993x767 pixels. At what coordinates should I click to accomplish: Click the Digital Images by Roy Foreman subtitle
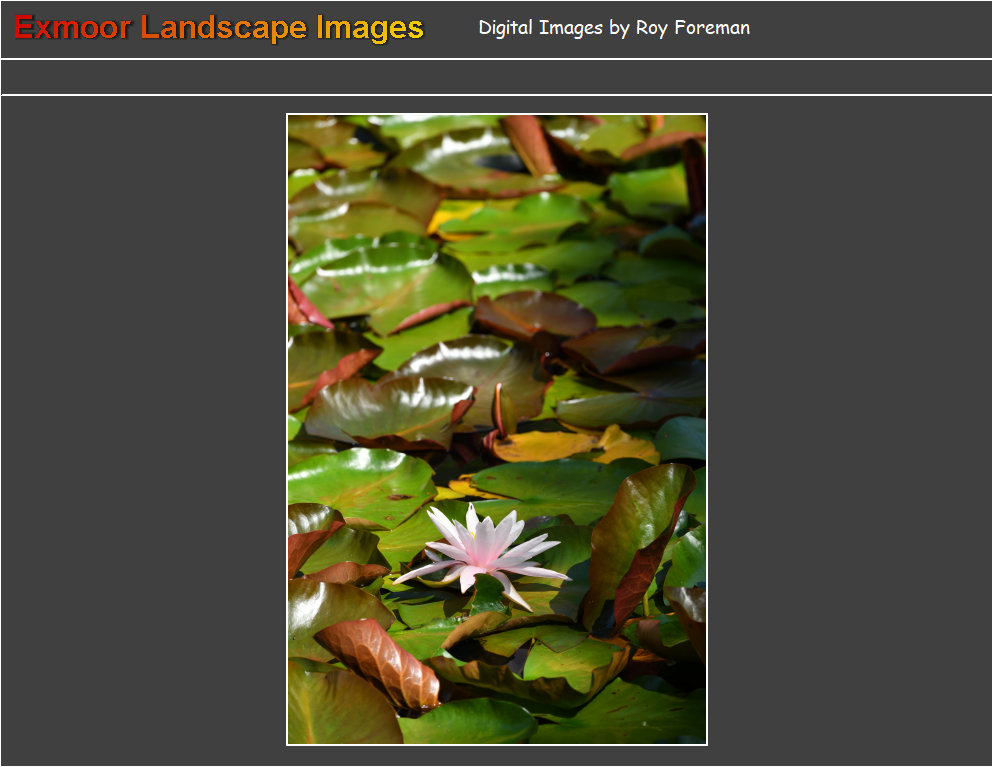[613, 28]
